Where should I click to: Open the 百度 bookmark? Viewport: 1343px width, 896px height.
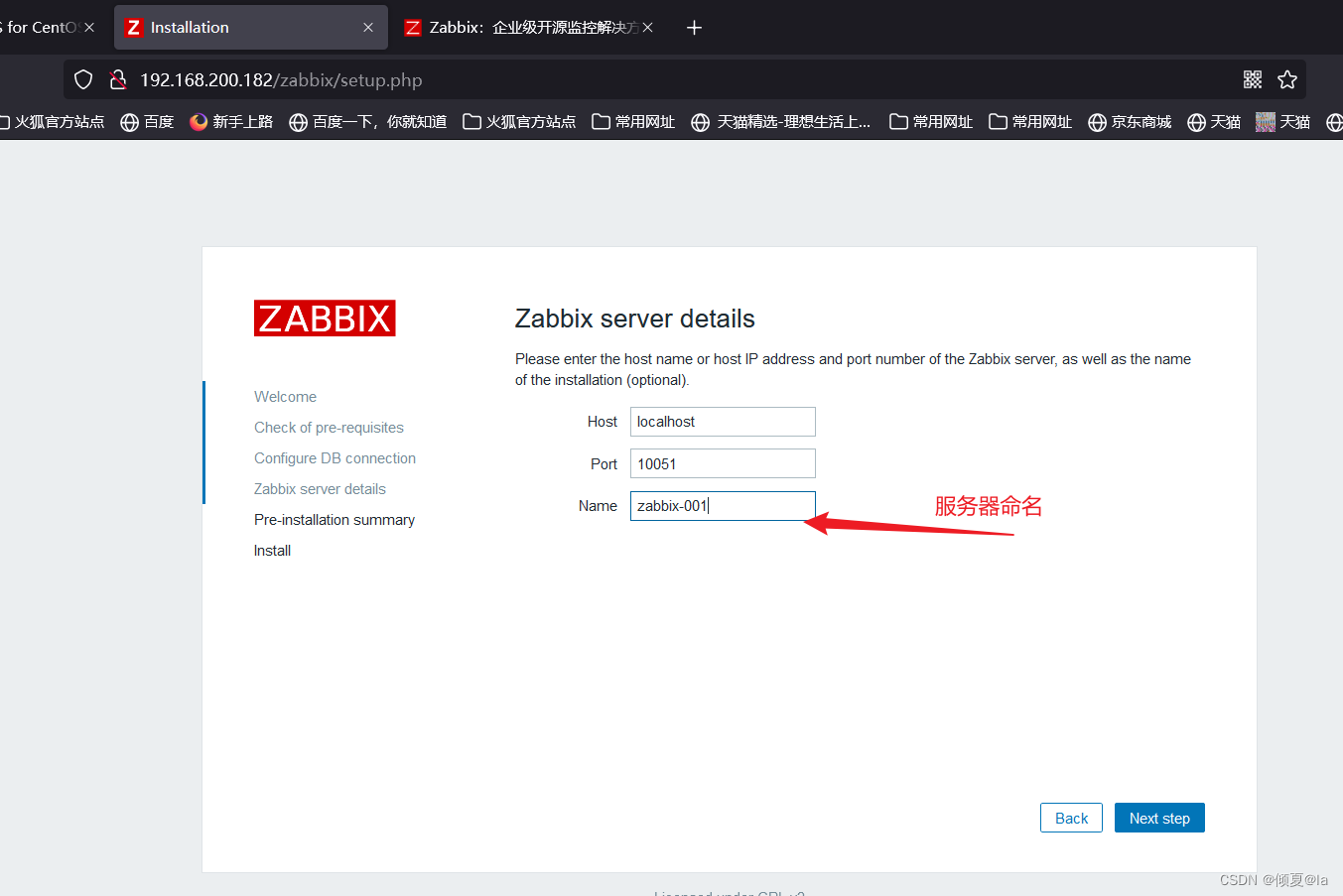(147, 122)
